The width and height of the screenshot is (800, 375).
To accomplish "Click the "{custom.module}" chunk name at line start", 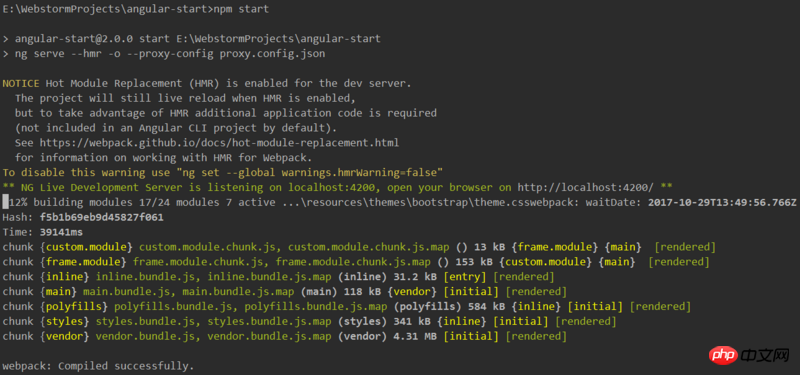I will pyautogui.click(x=86, y=247).
